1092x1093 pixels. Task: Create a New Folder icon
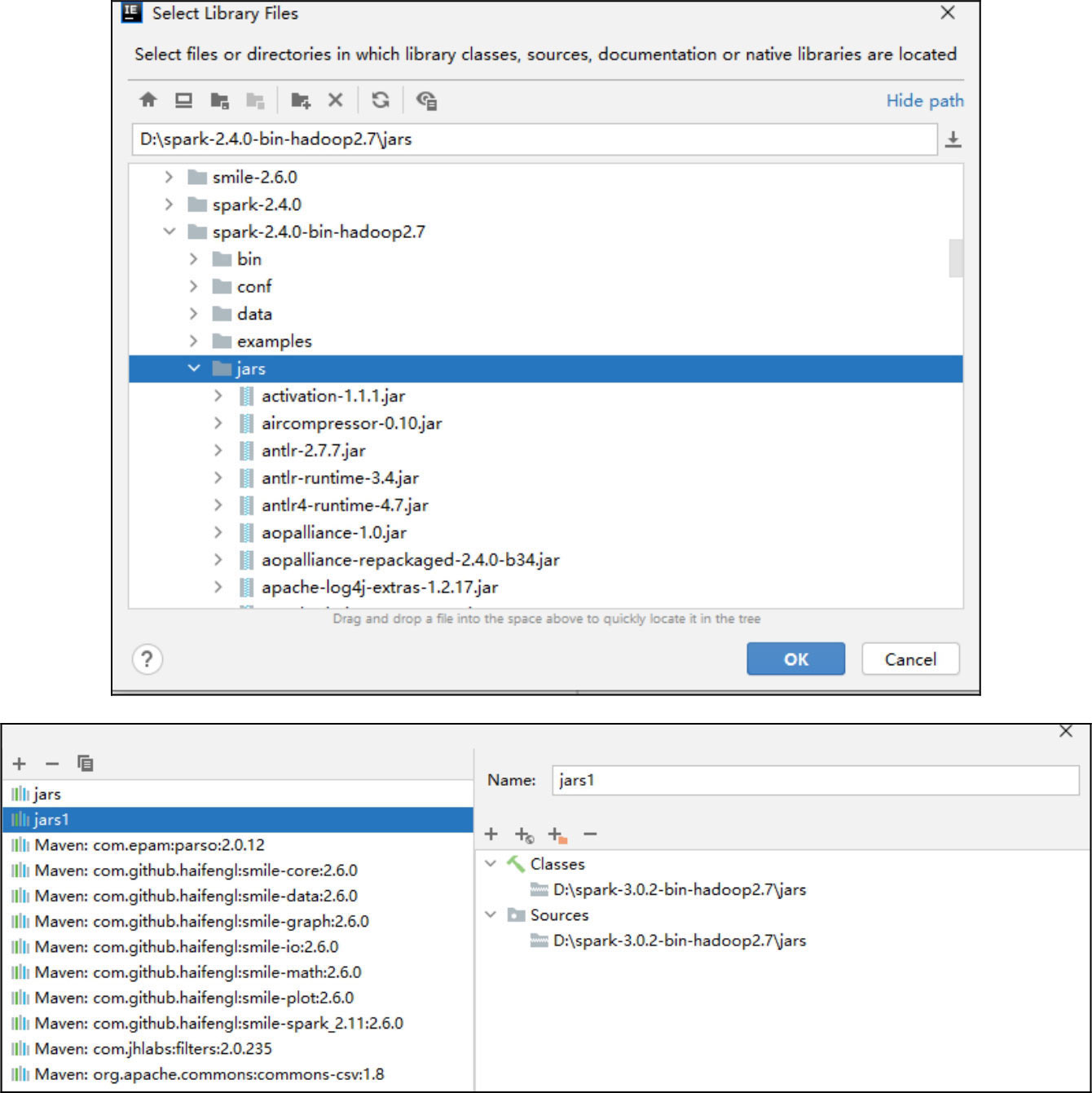click(301, 100)
